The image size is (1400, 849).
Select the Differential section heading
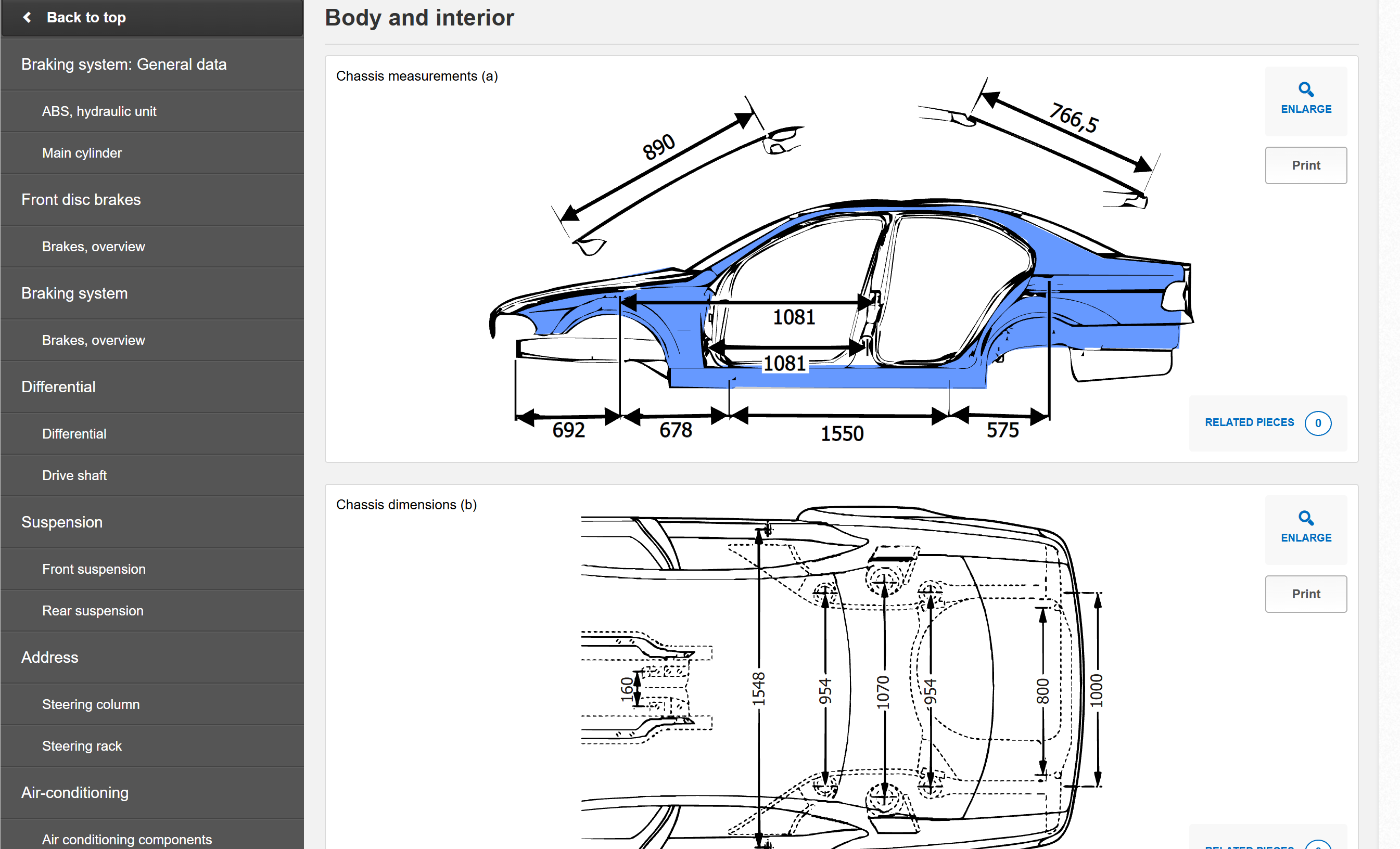[152, 387]
